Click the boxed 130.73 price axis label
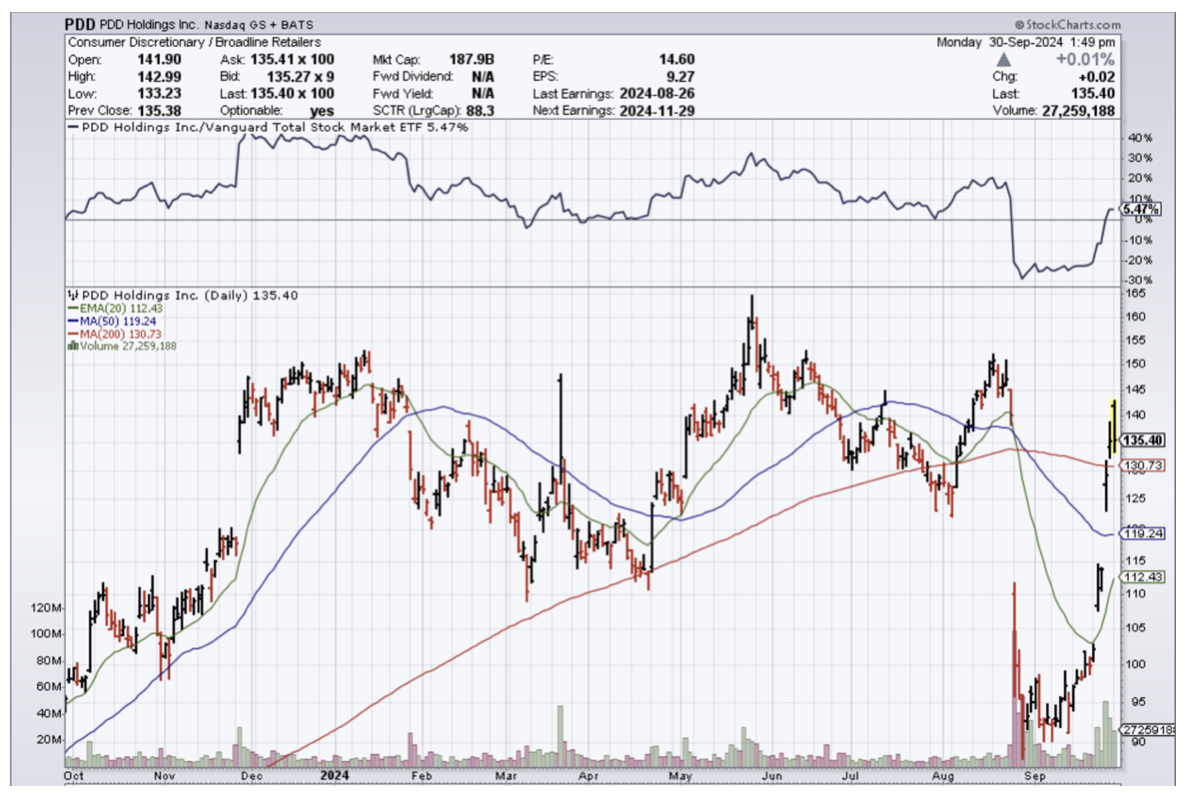 [x=1143, y=465]
